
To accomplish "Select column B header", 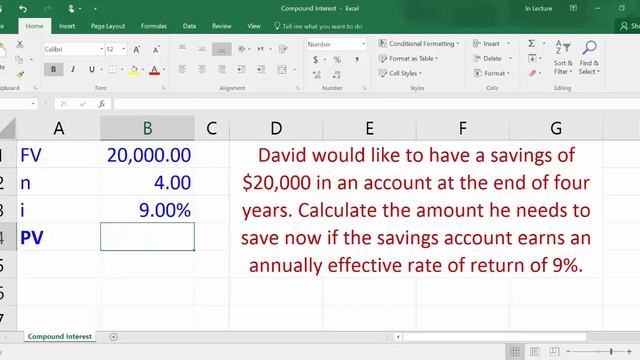I will [x=147, y=128].
